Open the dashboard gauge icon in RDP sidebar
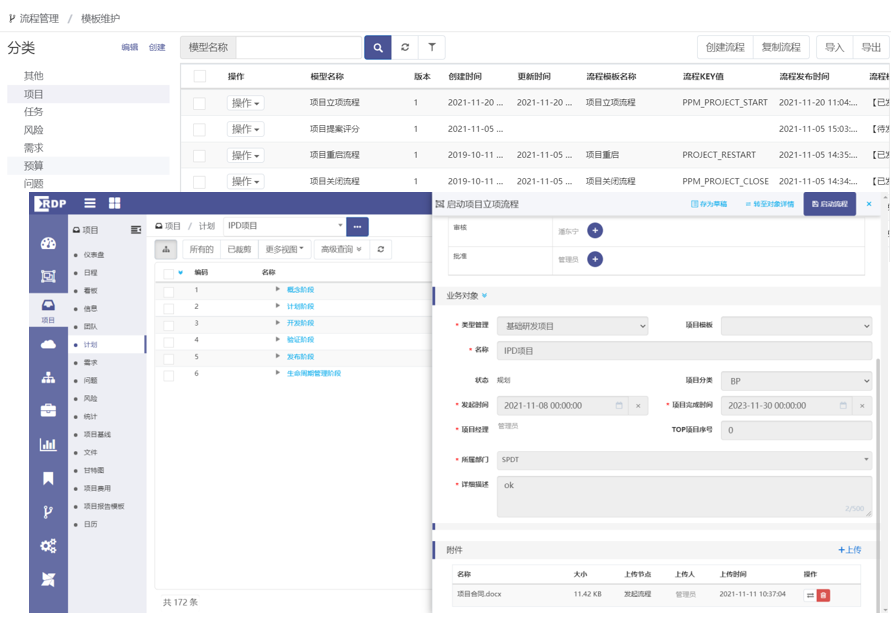This screenshot has width=891, height=623. (48, 244)
